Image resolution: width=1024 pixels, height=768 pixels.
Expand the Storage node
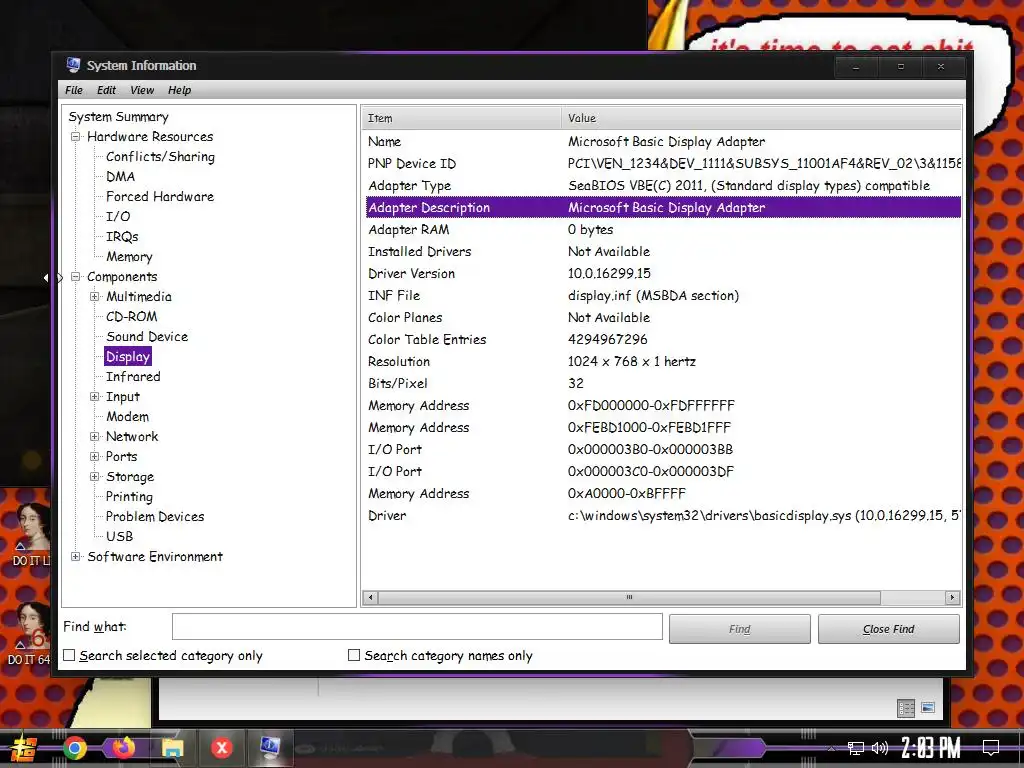coord(95,477)
